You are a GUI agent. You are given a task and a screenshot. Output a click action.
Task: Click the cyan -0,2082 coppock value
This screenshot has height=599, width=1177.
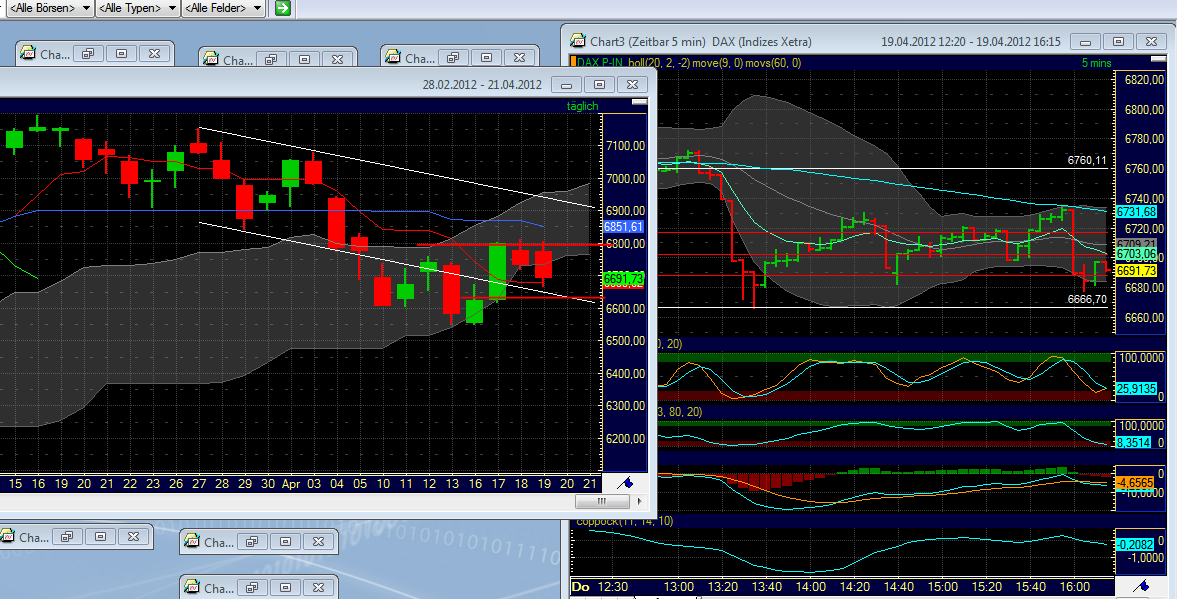coord(1136,544)
